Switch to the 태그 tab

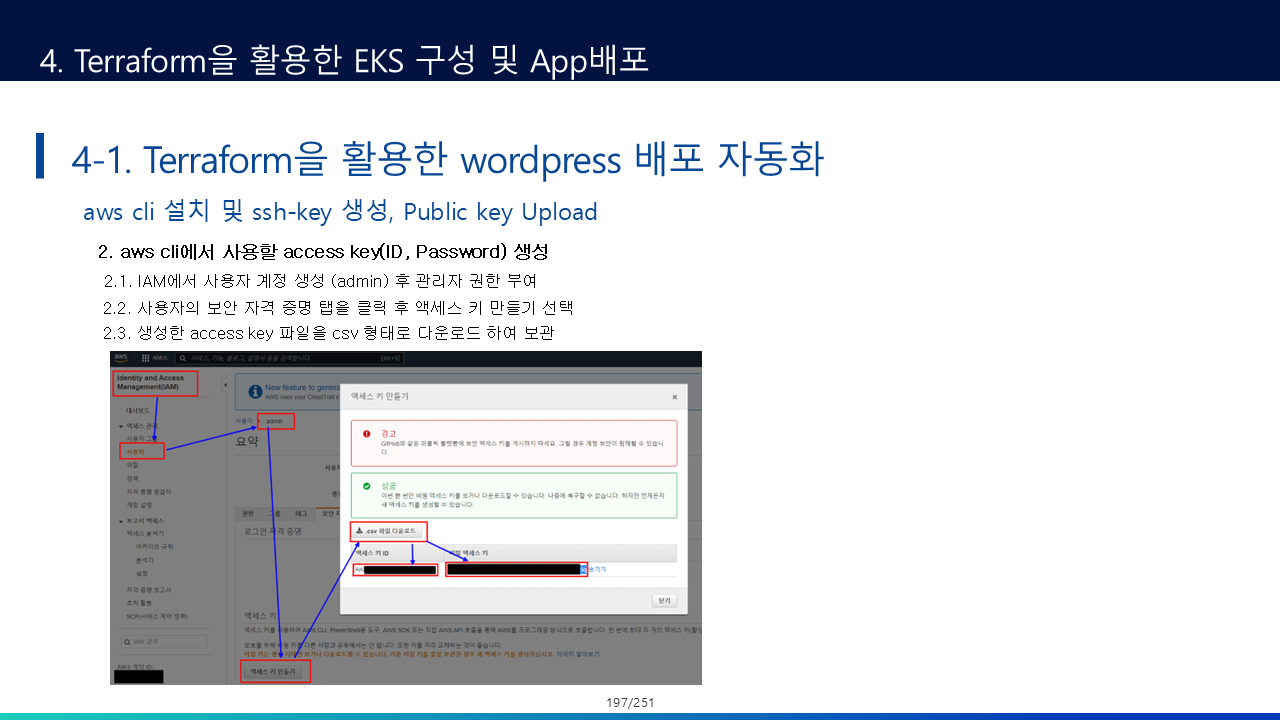click(303, 513)
